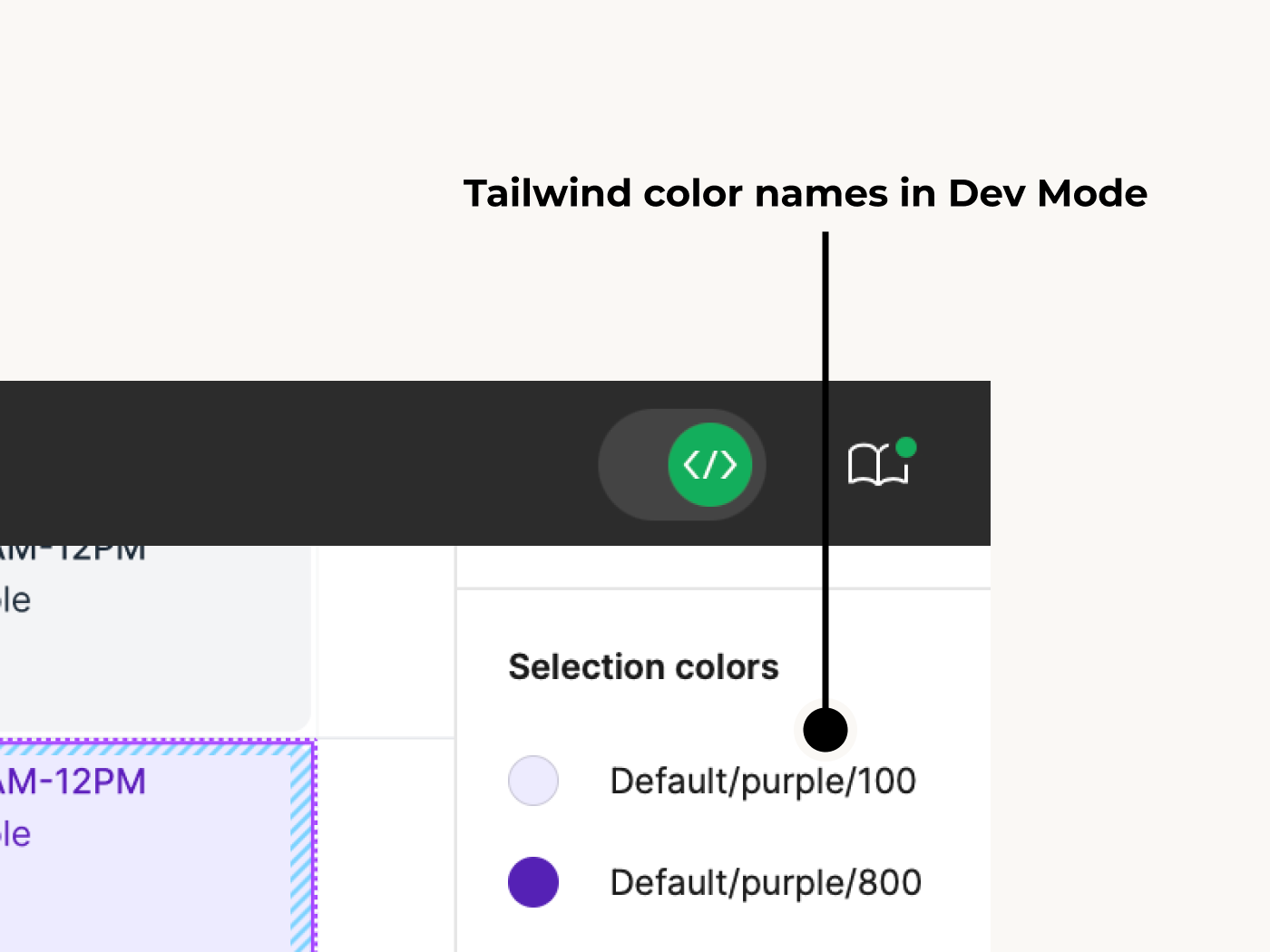Click the Default/purple/100 color name
The image size is (1270, 952).
coord(763,781)
